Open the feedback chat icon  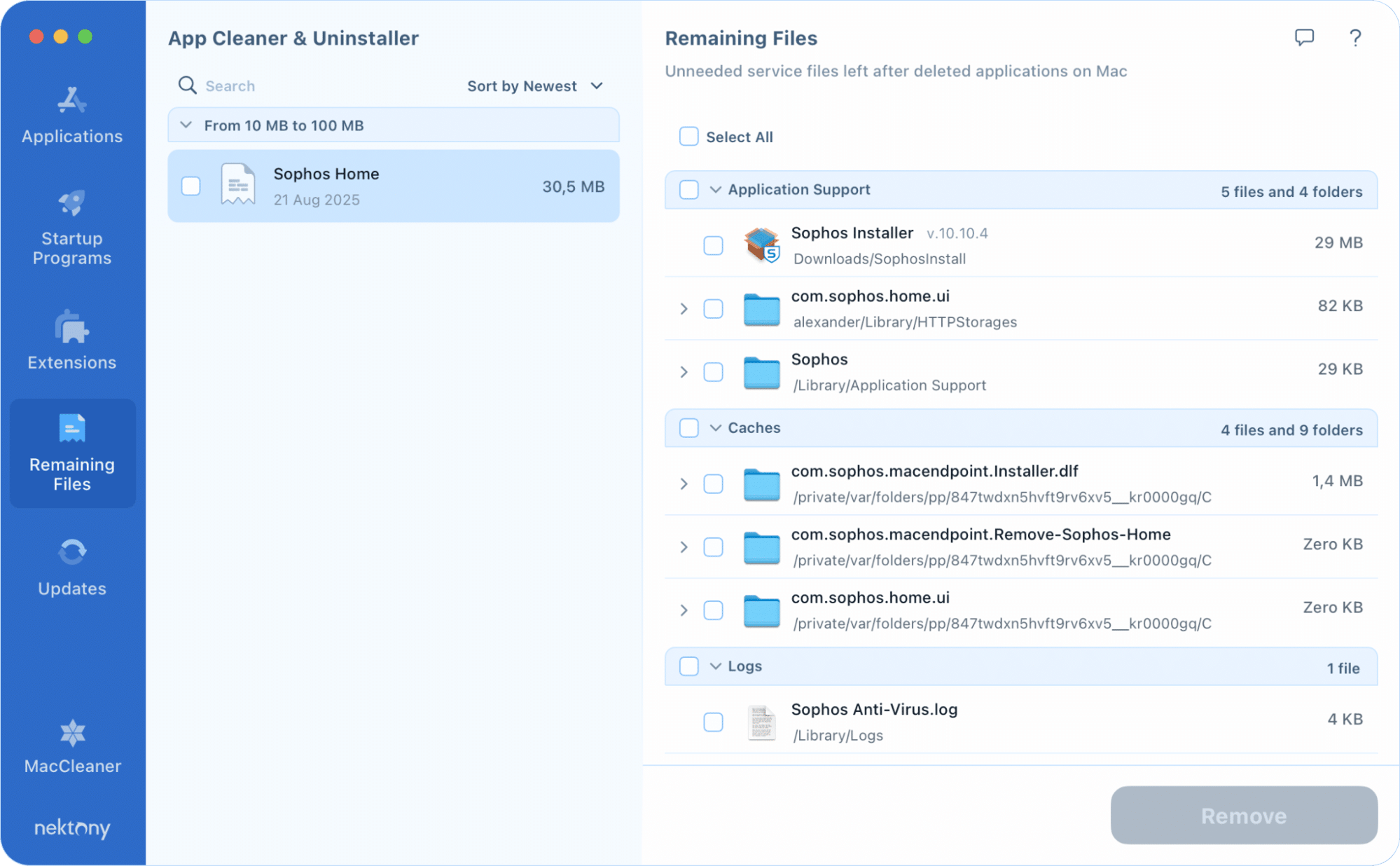click(1305, 38)
